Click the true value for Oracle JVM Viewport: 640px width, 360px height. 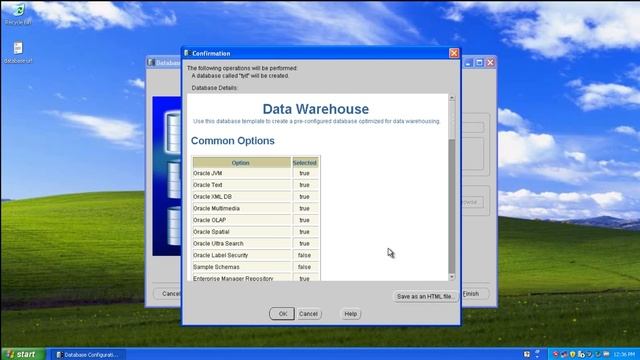[x=304, y=173]
